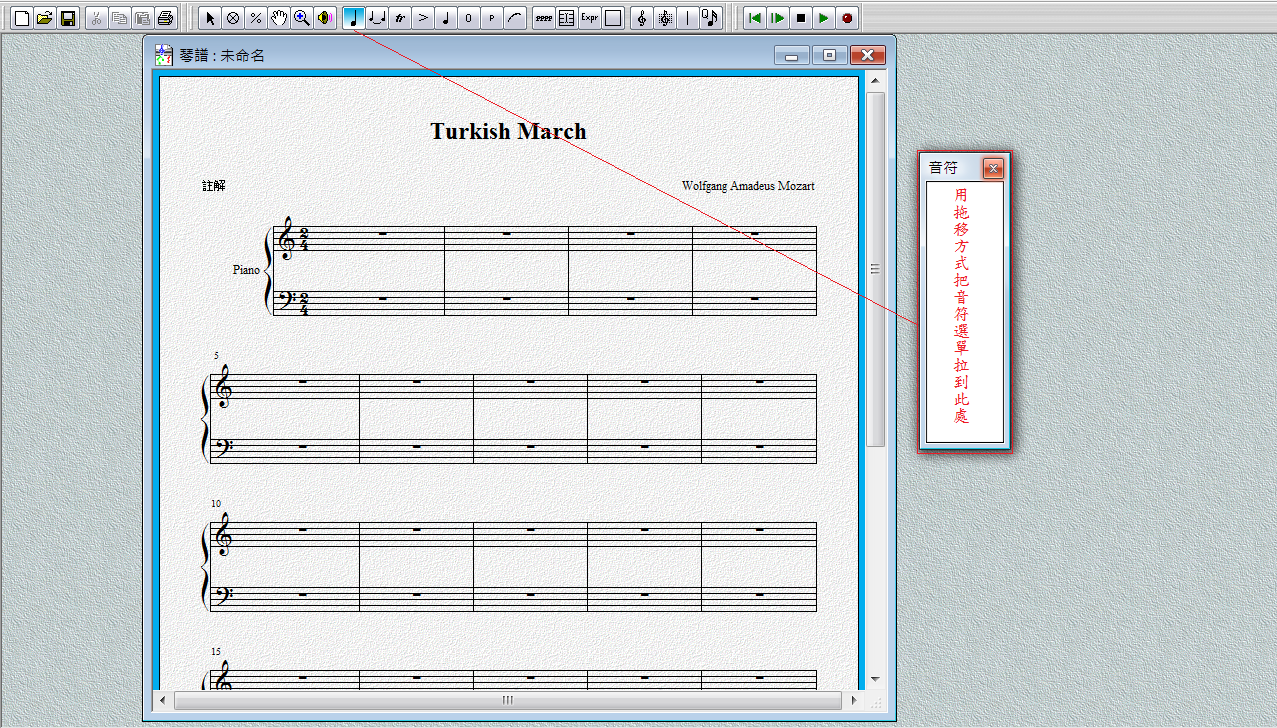Open the pppp dynamics tool
This screenshot has height=728, width=1277.
pos(543,18)
